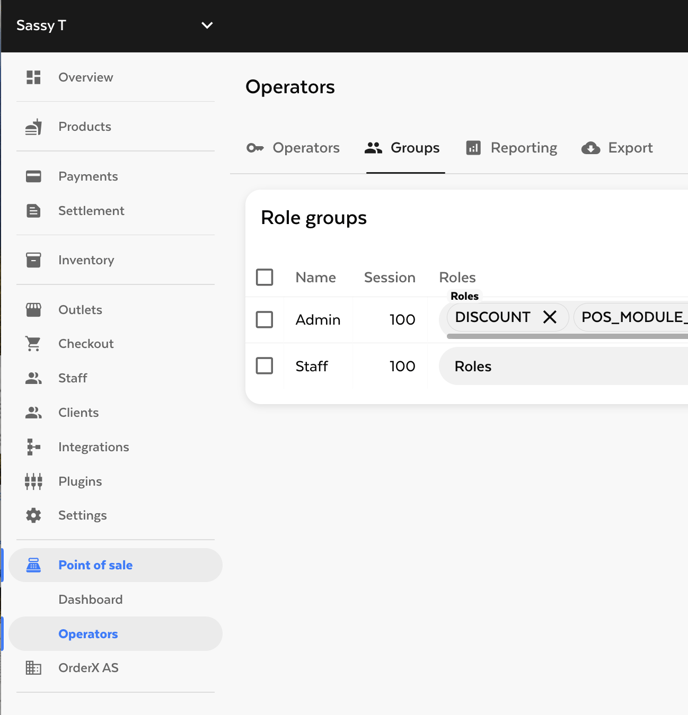Tick the checkbox for Staff group
The image size is (688, 715).
pyautogui.click(x=265, y=366)
